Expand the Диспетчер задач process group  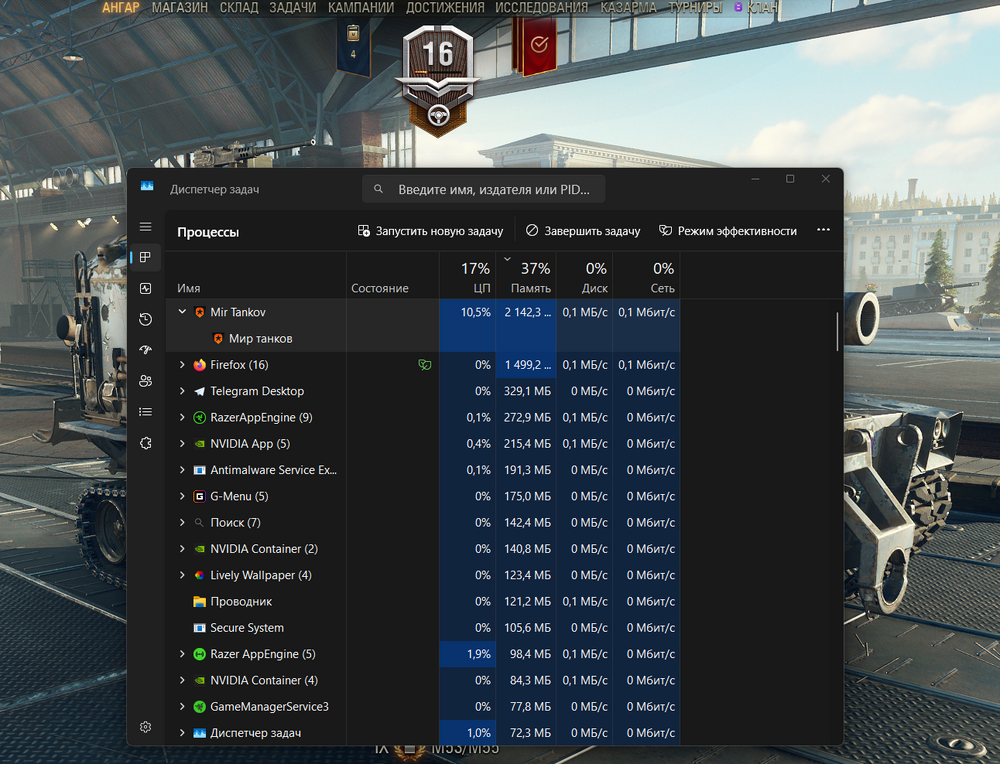click(182, 733)
